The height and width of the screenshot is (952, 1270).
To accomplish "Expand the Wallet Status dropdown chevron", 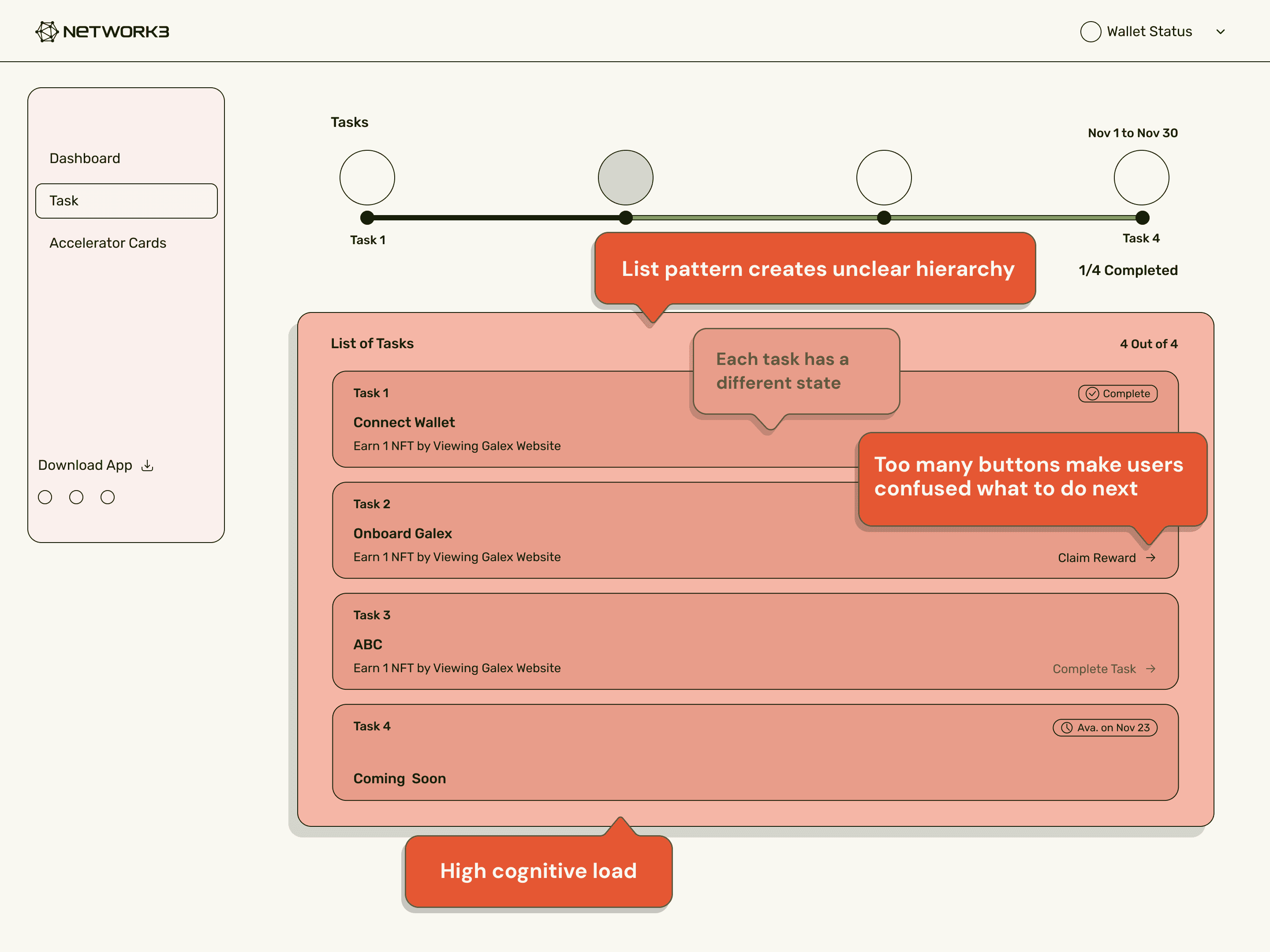I will [1221, 32].
